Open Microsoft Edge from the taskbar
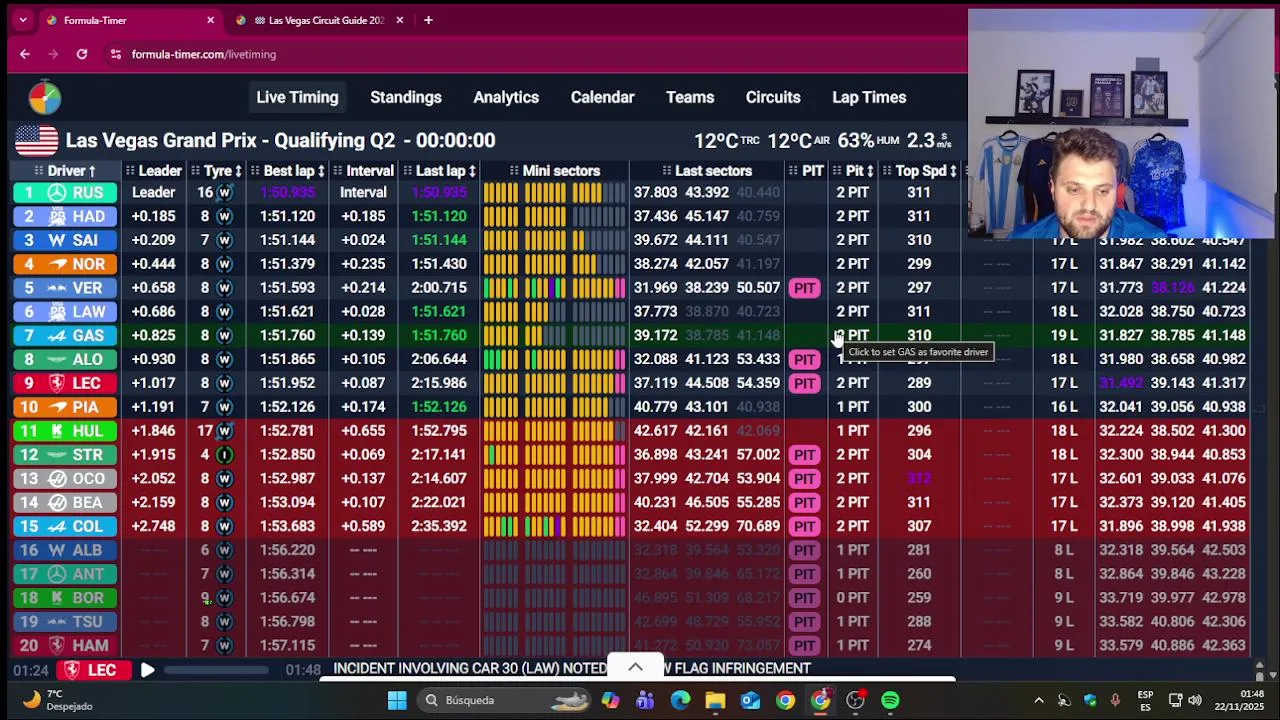 (680, 700)
